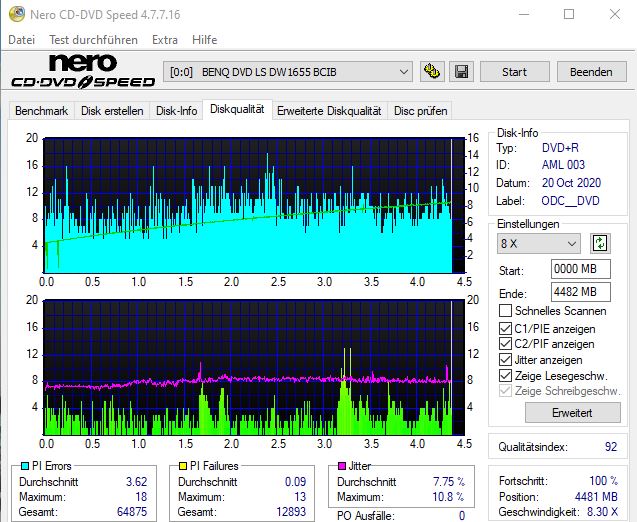Click the refresh icon beside speed dropdown
Image resolution: width=637 pixels, height=522 pixels.
(600, 243)
